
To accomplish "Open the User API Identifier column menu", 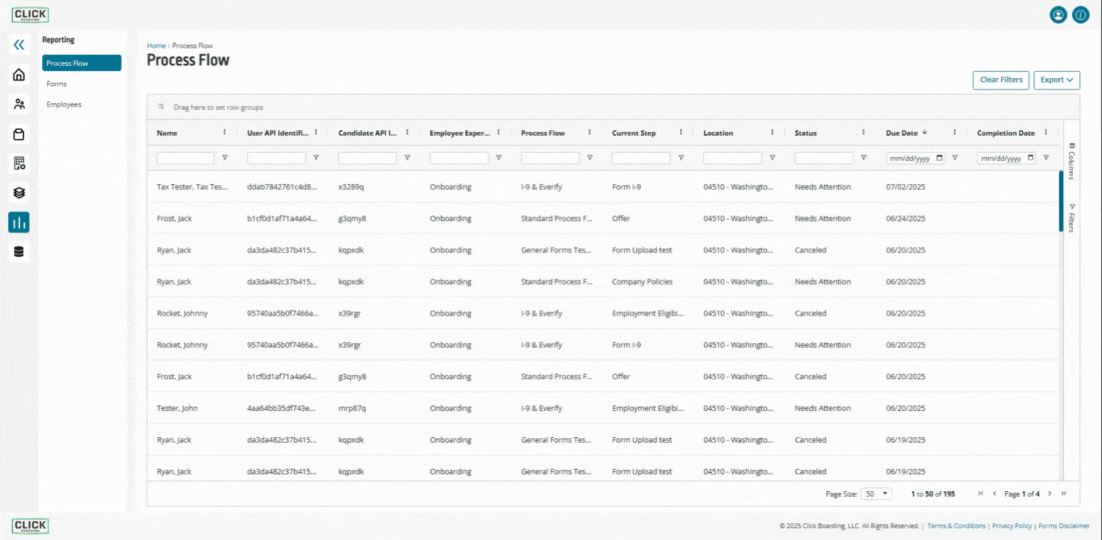I will click(316, 132).
